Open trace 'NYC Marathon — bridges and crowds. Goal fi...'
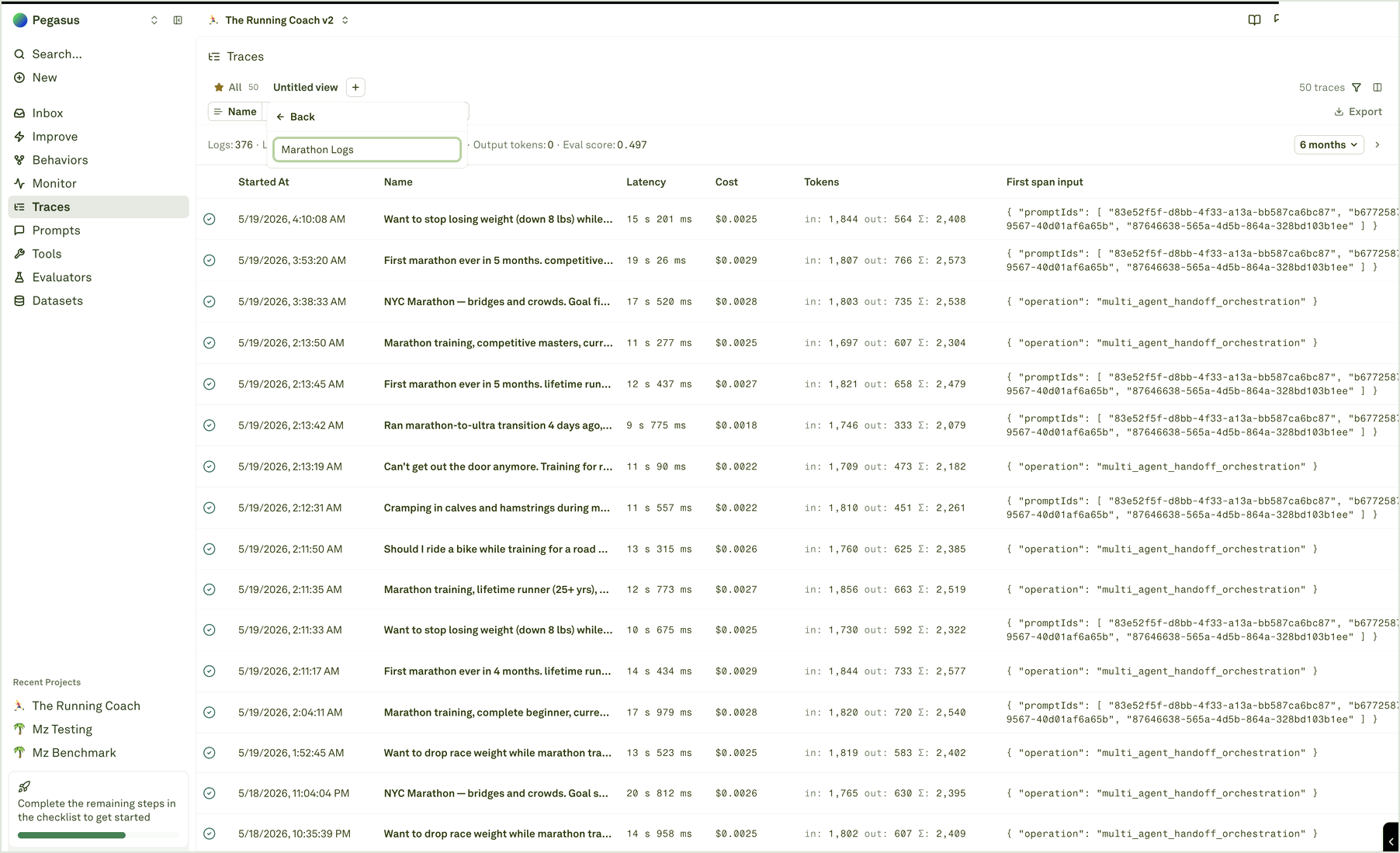 click(497, 301)
